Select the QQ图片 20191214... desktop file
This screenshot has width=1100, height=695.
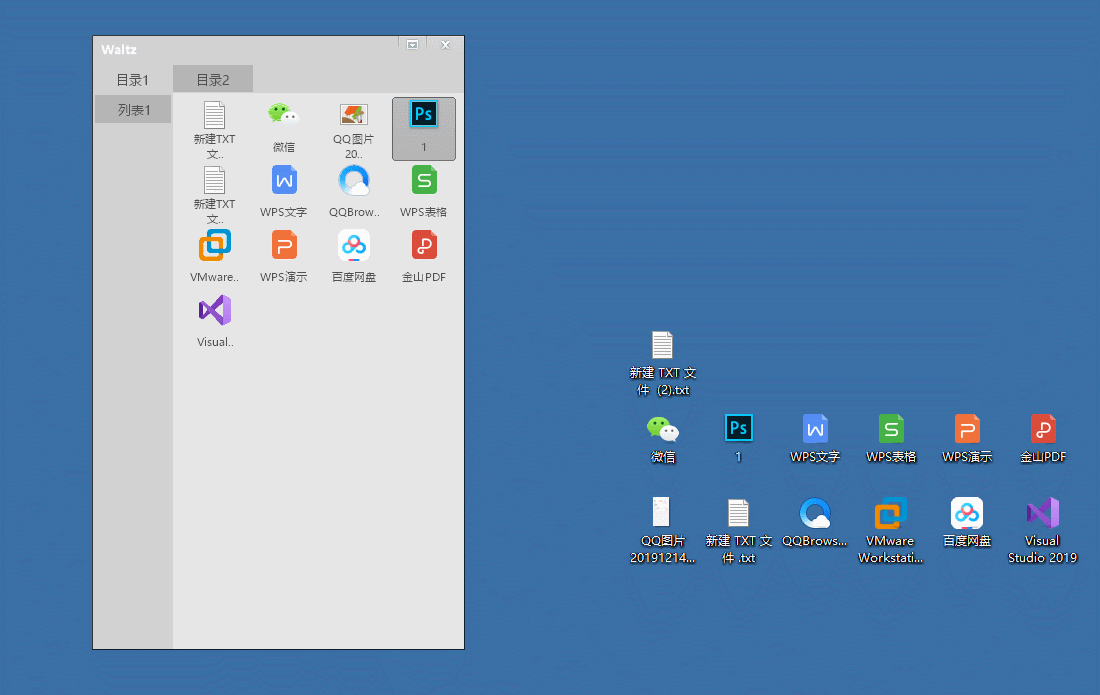point(662,531)
